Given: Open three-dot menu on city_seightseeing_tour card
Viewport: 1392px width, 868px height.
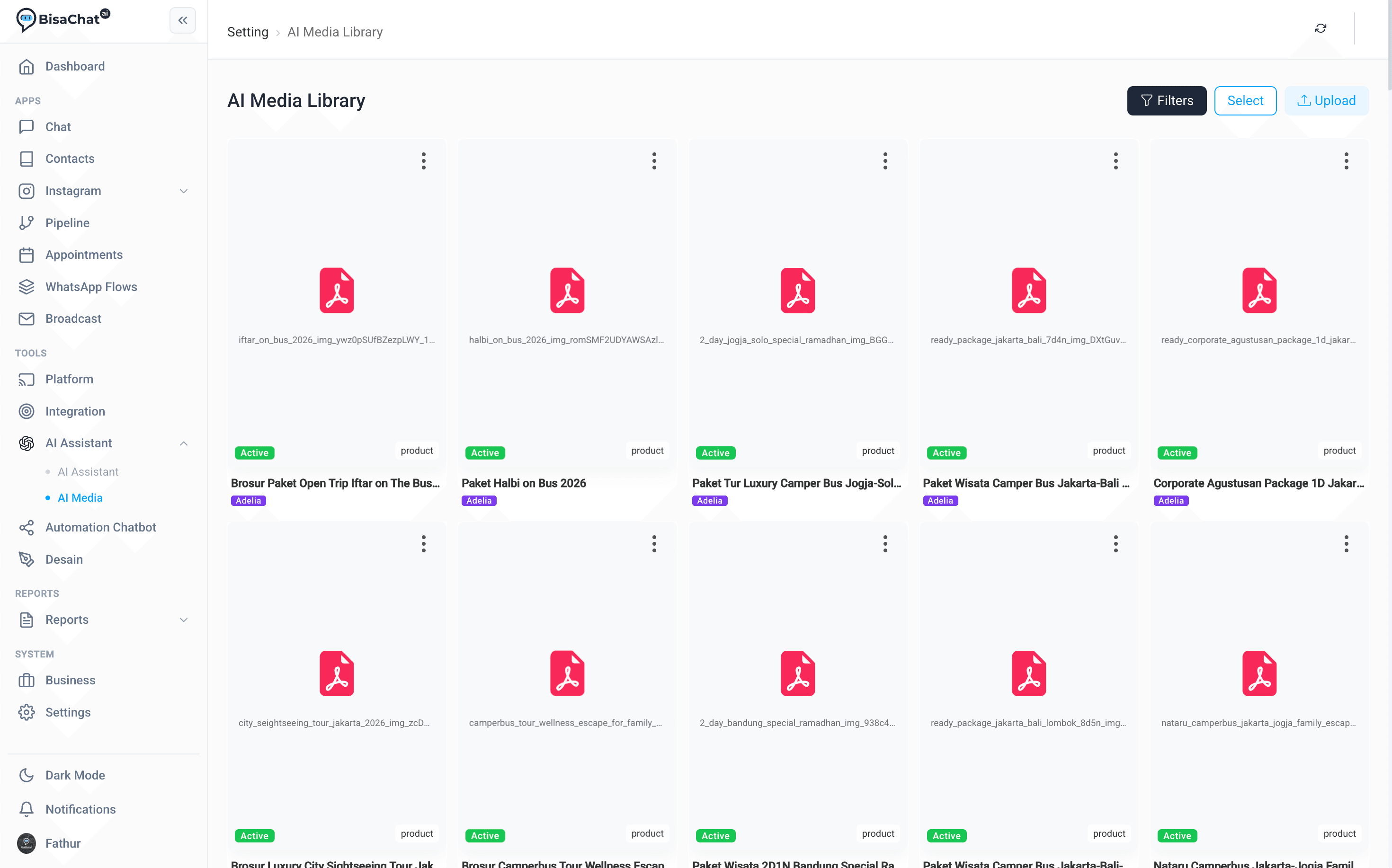Looking at the screenshot, I should tap(423, 544).
